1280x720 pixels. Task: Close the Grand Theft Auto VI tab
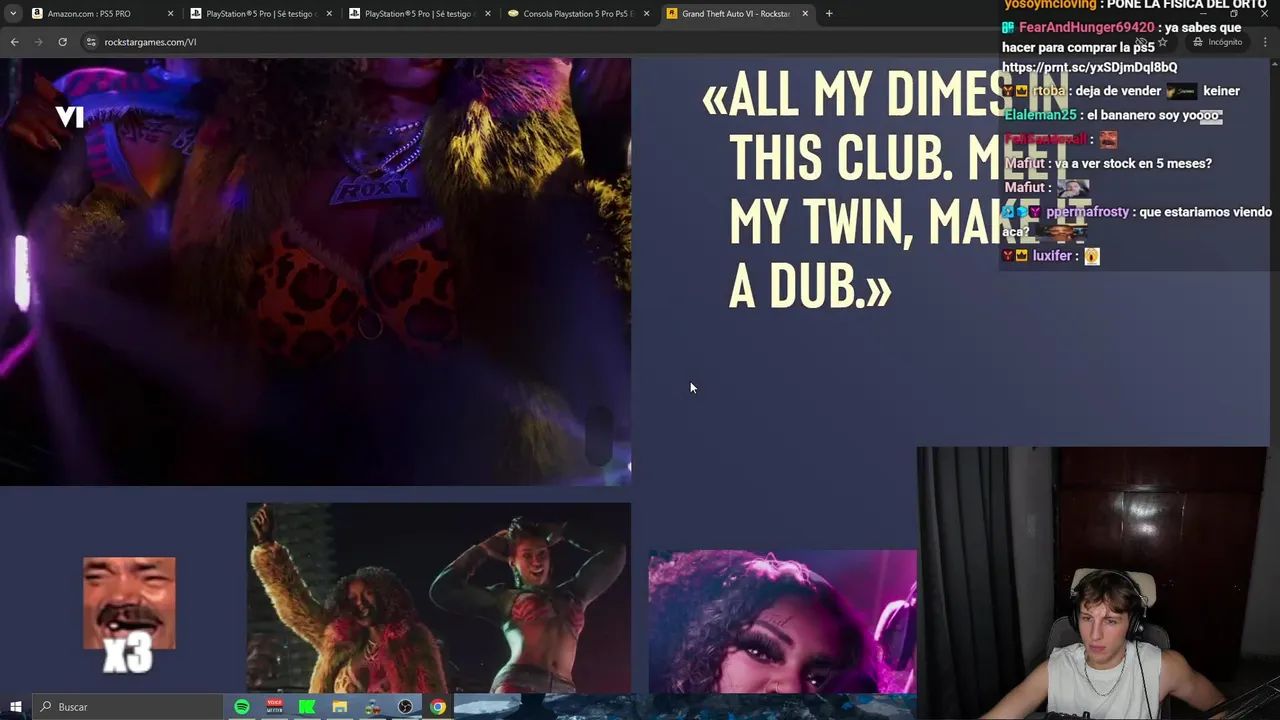805,14
